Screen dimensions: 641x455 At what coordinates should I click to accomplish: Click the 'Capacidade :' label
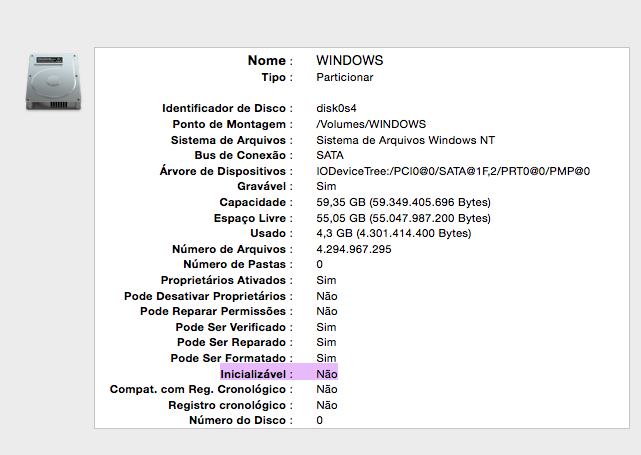click(256, 202)
